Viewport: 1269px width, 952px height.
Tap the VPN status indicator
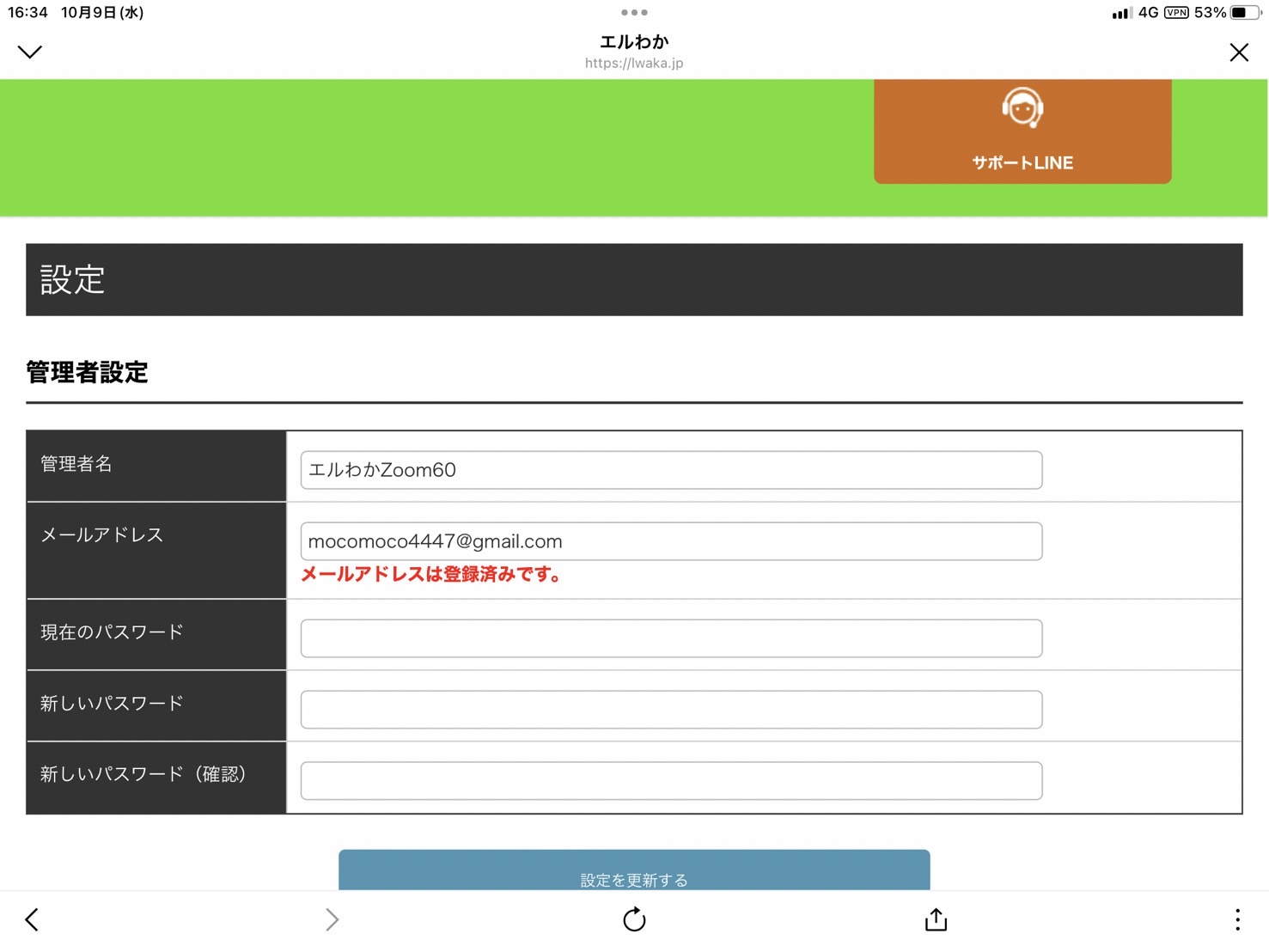pos(1176,13)
